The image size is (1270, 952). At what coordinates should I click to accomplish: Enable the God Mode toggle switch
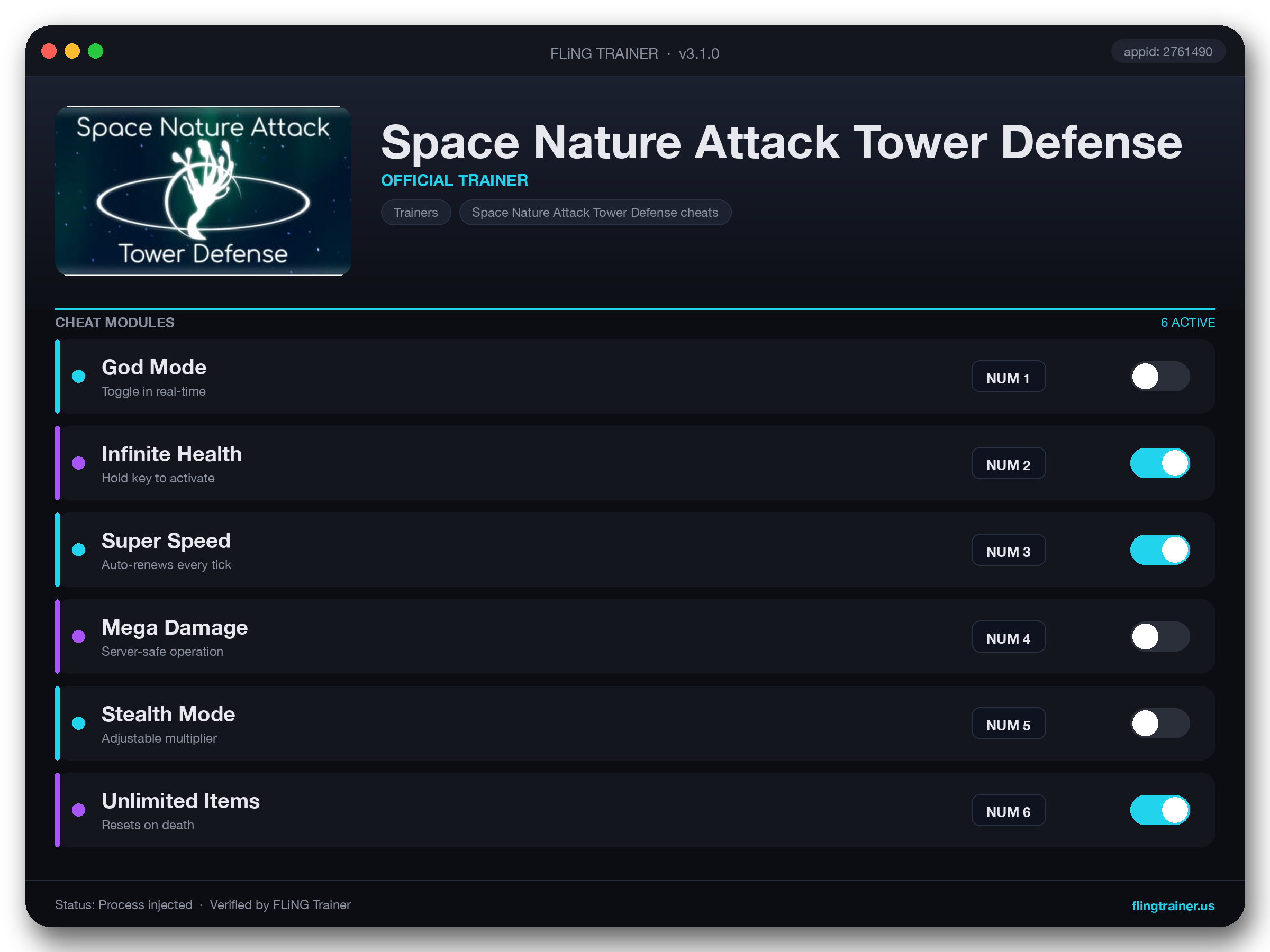point(1160,377)
